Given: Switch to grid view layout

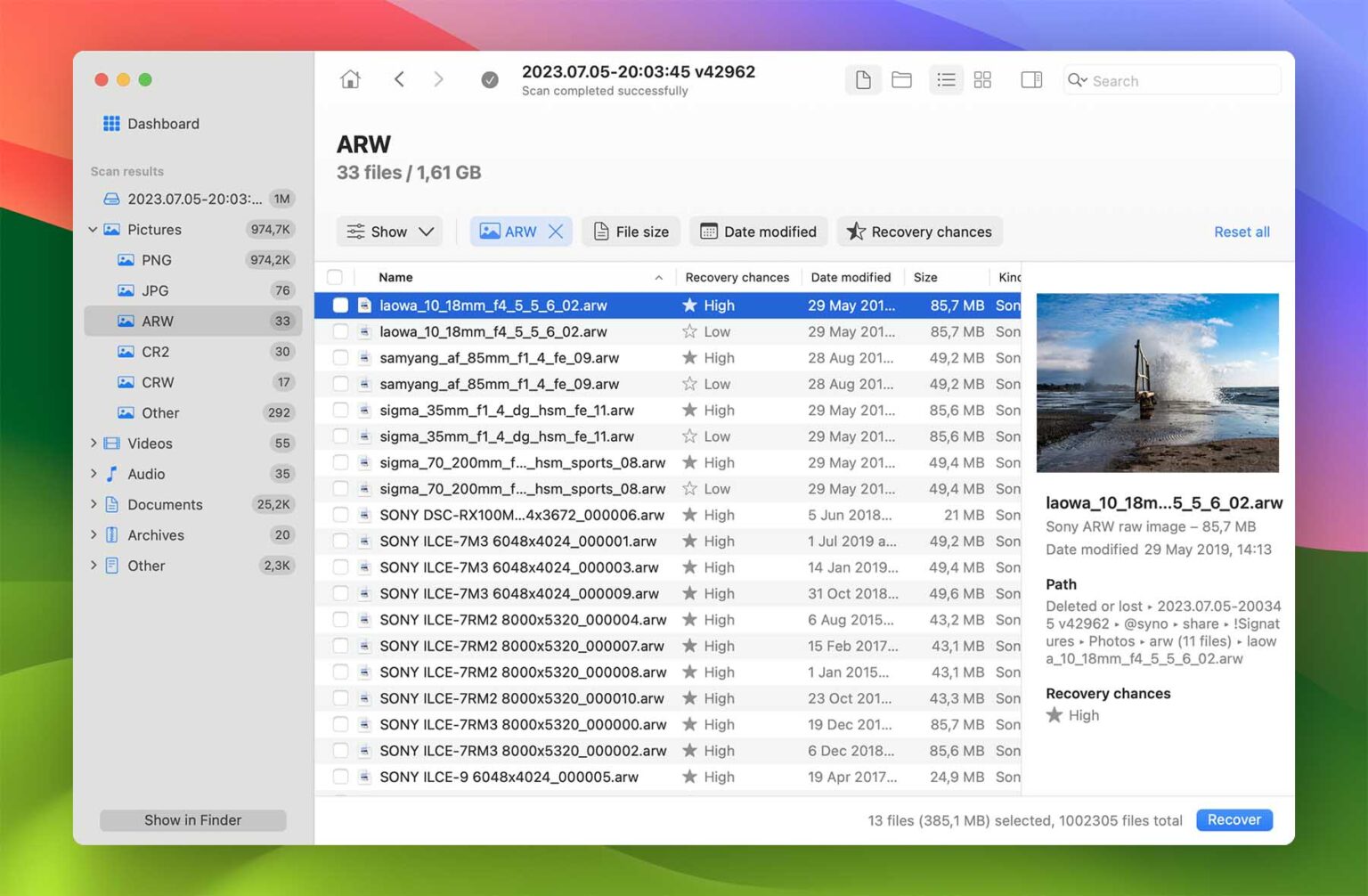Looking at the screenshot, I should tap(983, 79).
